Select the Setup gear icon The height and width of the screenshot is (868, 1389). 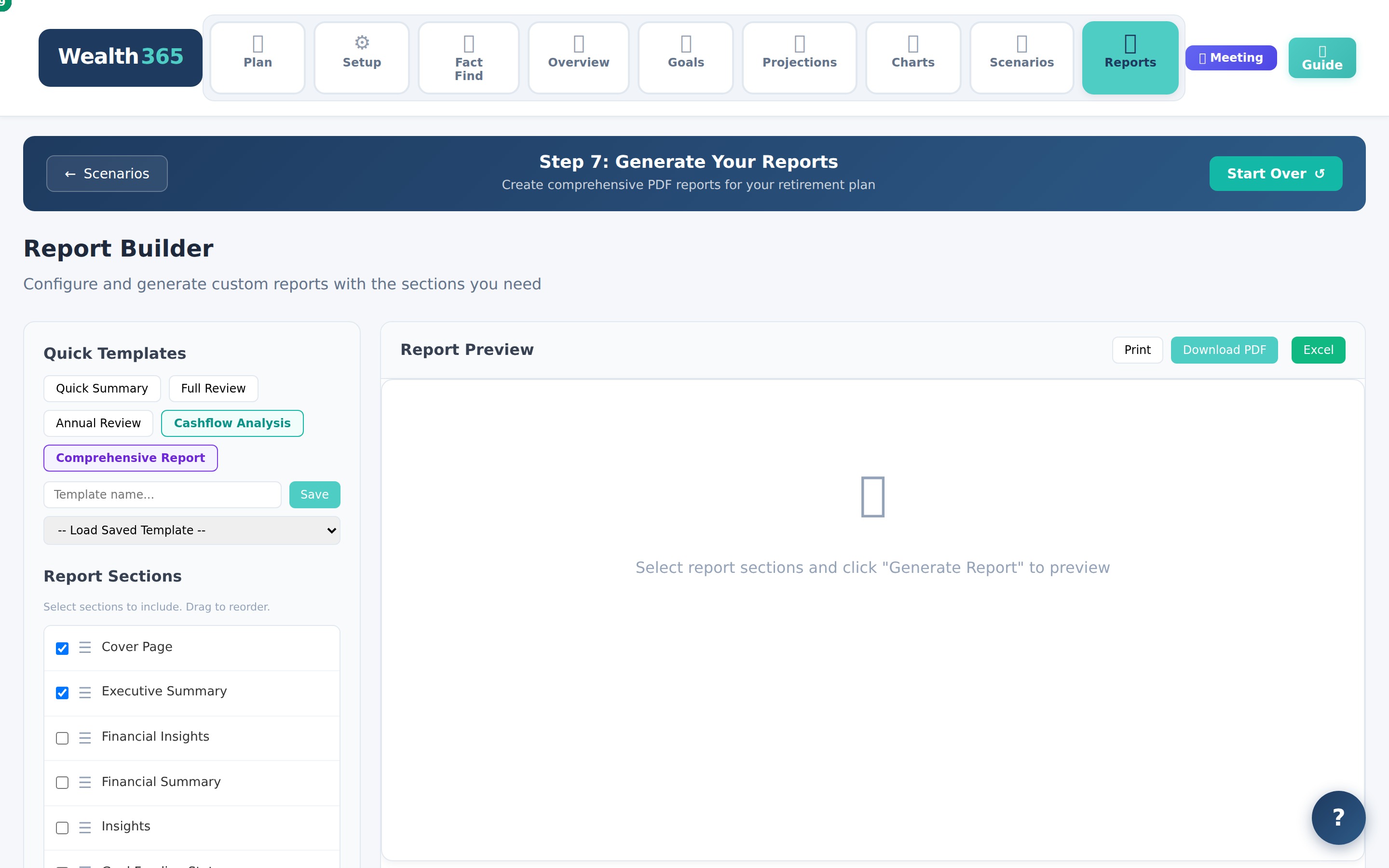point(362,42)
